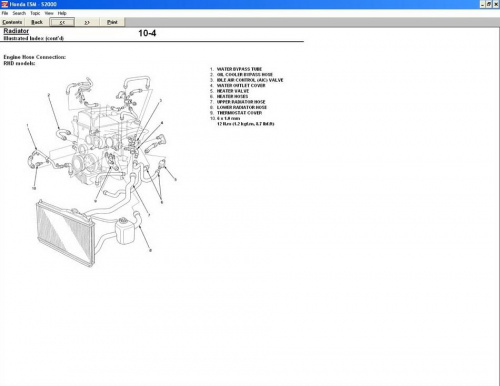Open the View menu
Viewport: 500px width, 386px height.
coord(49,13)
